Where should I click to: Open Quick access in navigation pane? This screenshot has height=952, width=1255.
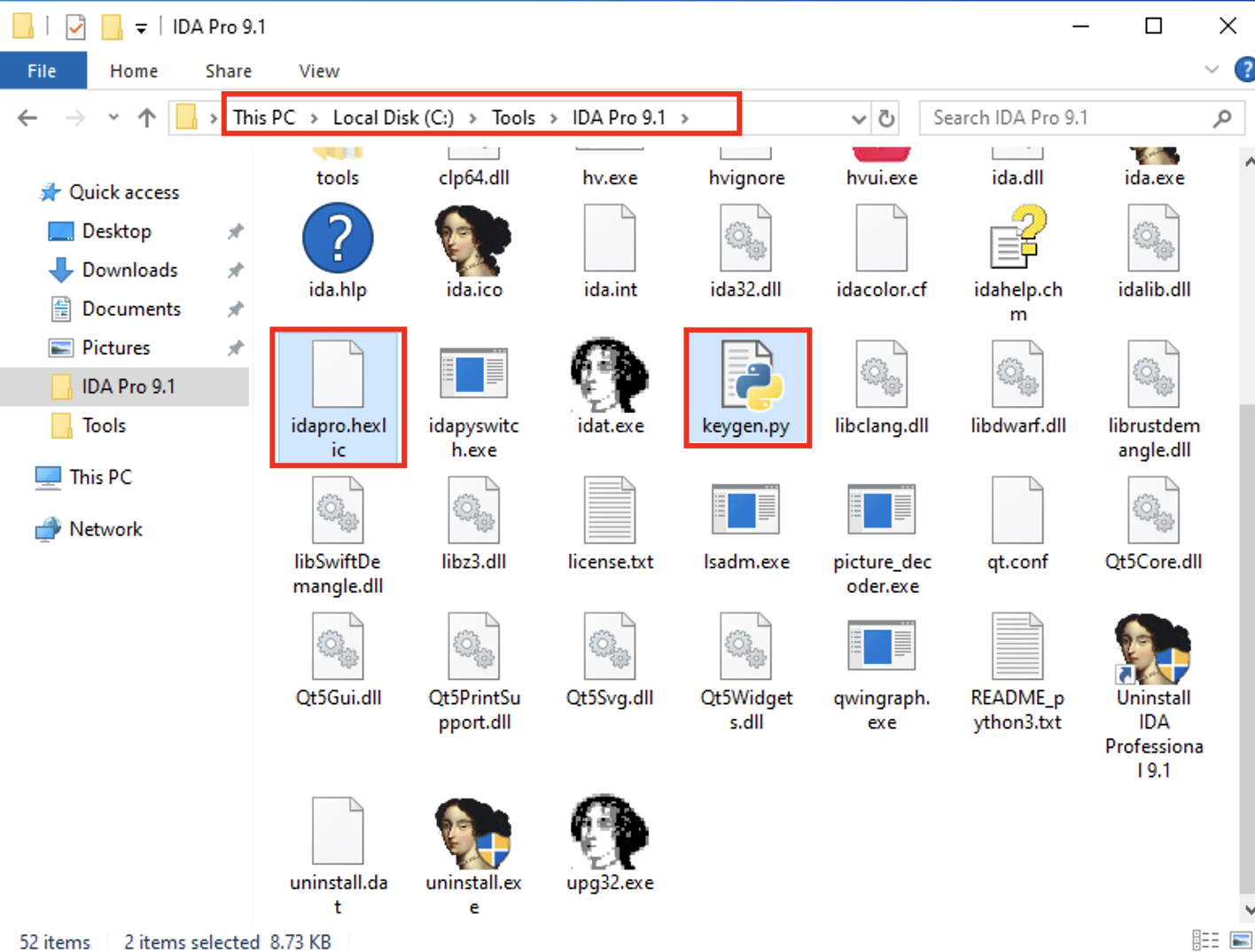click(124, 192)
